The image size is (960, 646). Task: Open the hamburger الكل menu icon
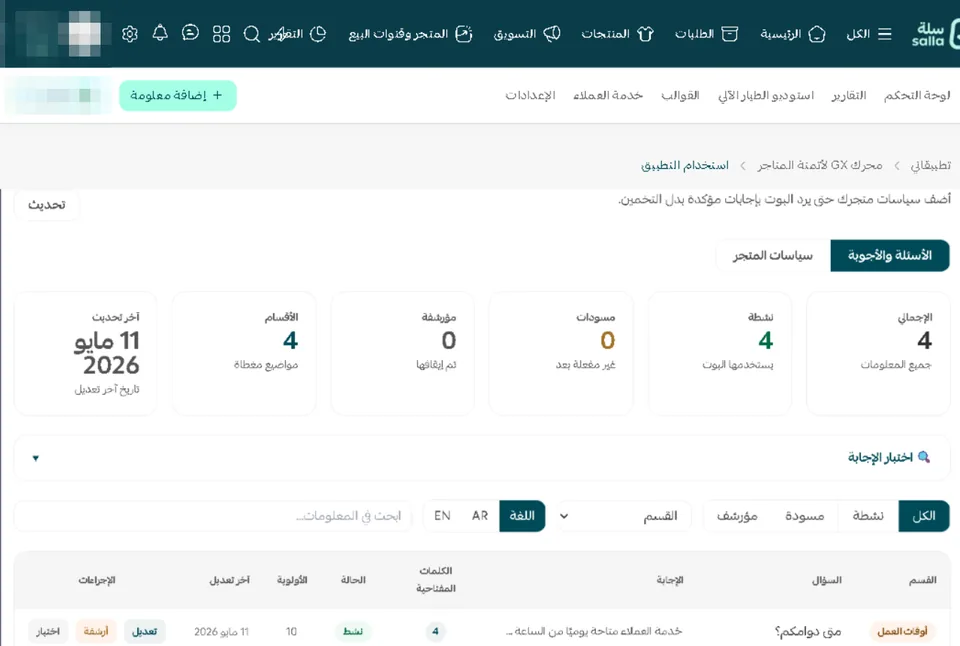pos(885,34)
